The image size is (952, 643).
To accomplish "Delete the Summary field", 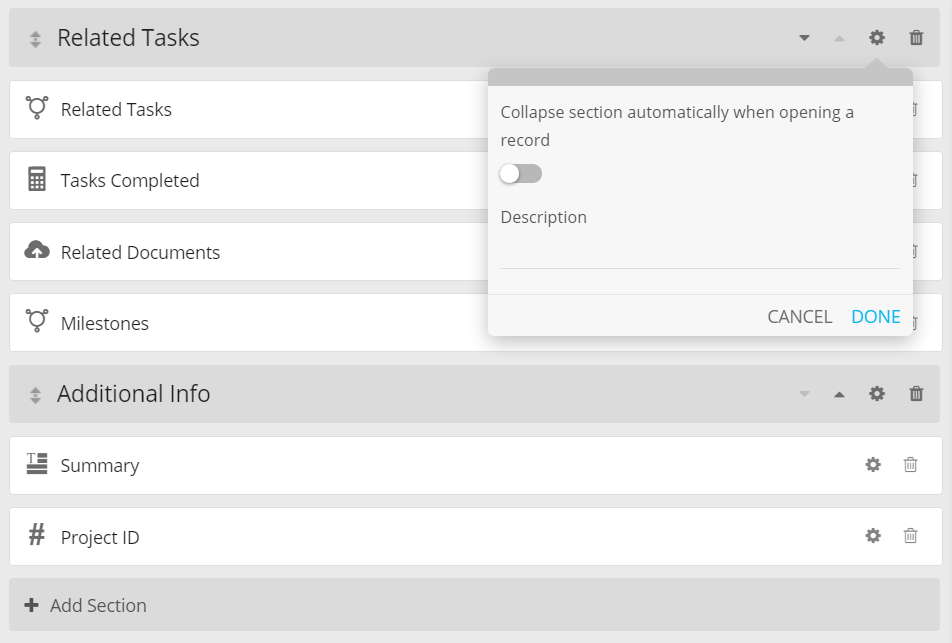I will coord(910,465).
